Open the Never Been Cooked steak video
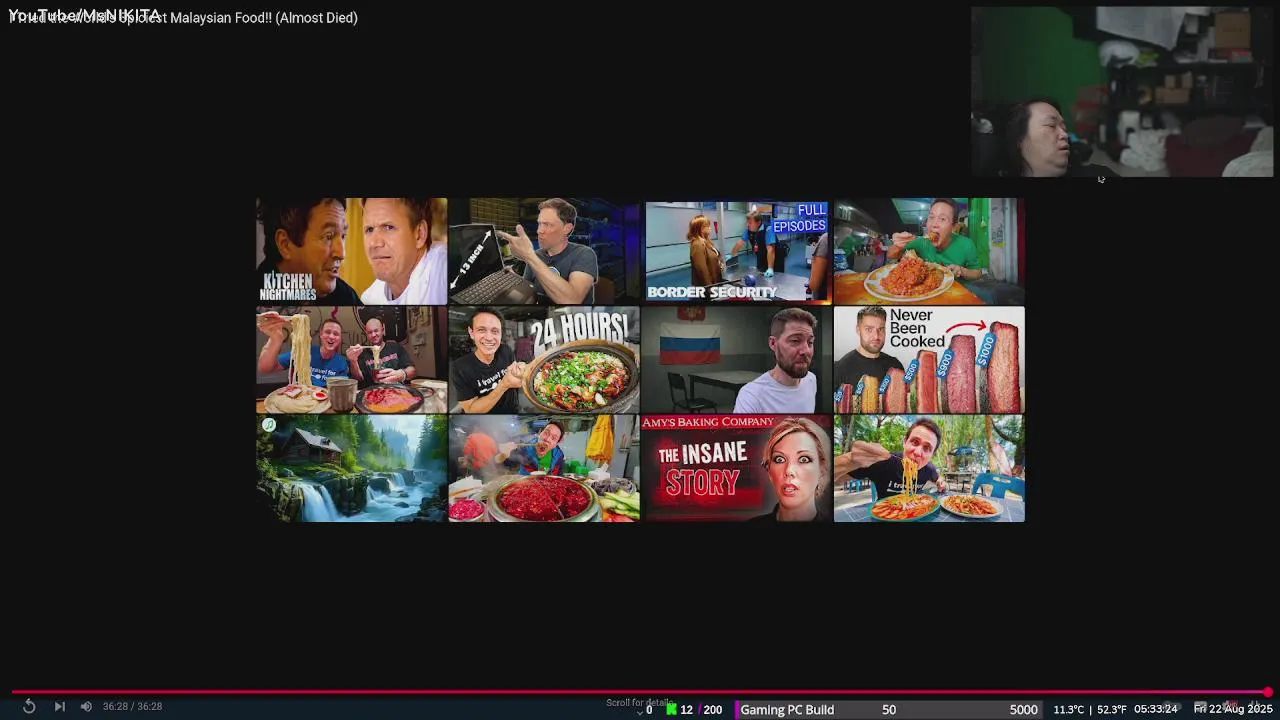This screenshot has width=1280, height=720. 929,360
